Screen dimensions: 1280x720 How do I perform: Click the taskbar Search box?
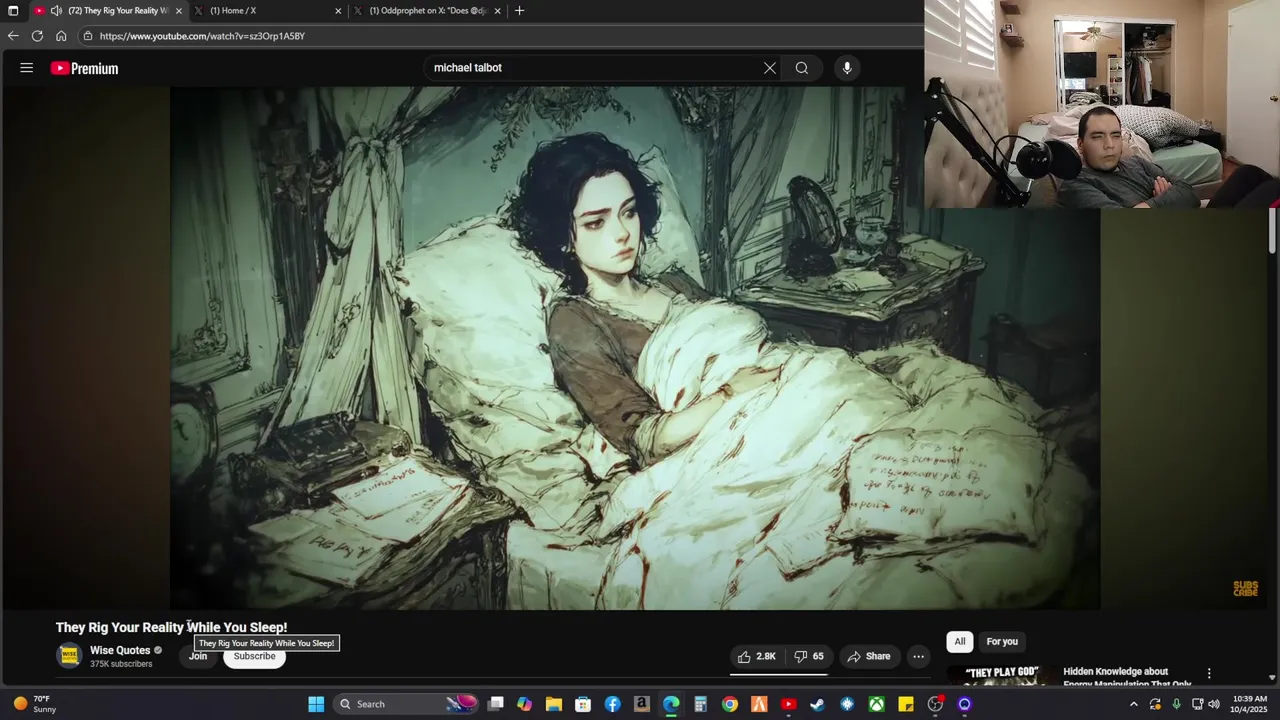tap(404, 704)
